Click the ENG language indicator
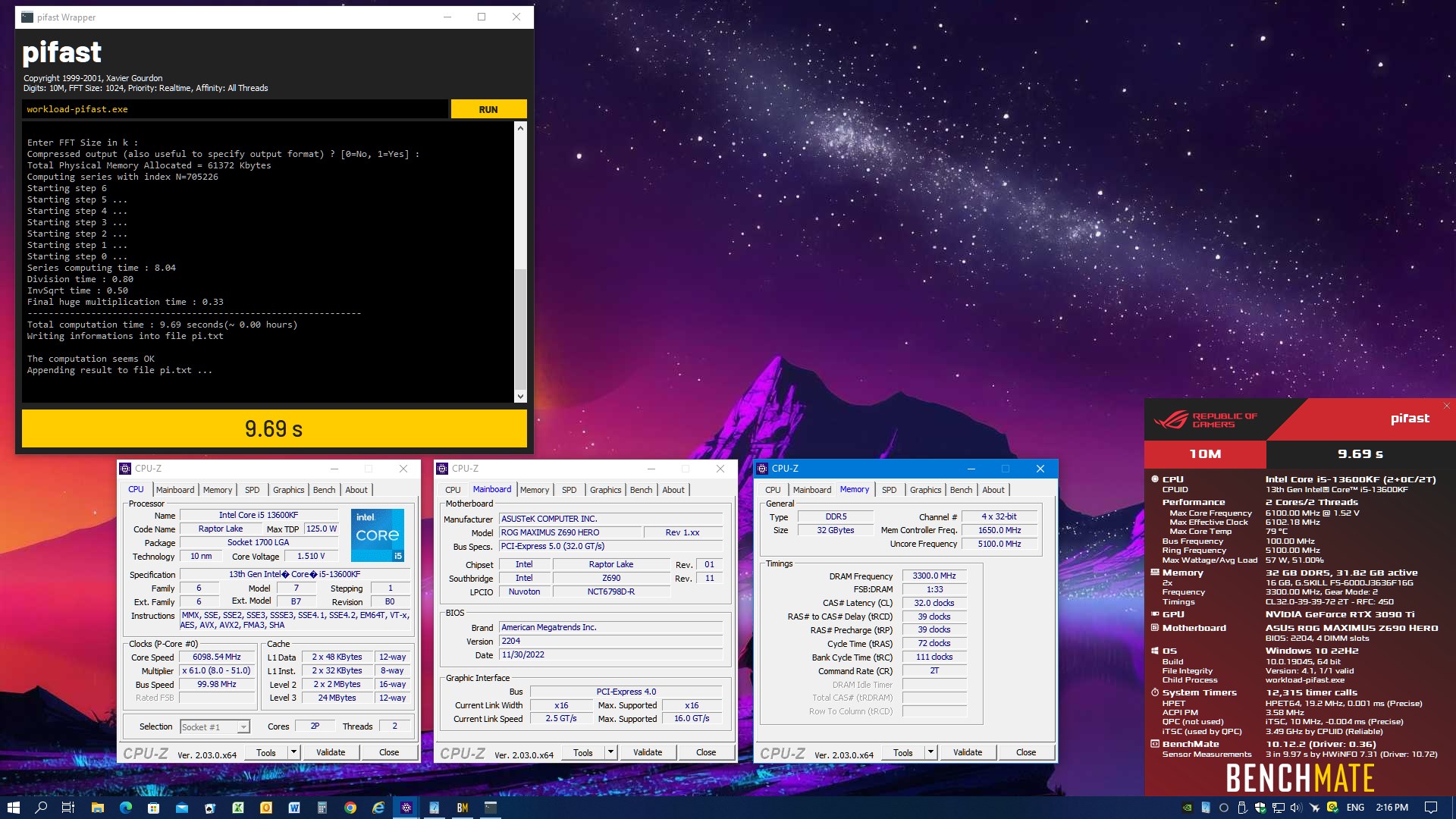The image size is (1456, 819). click(x=1355, y=808)
